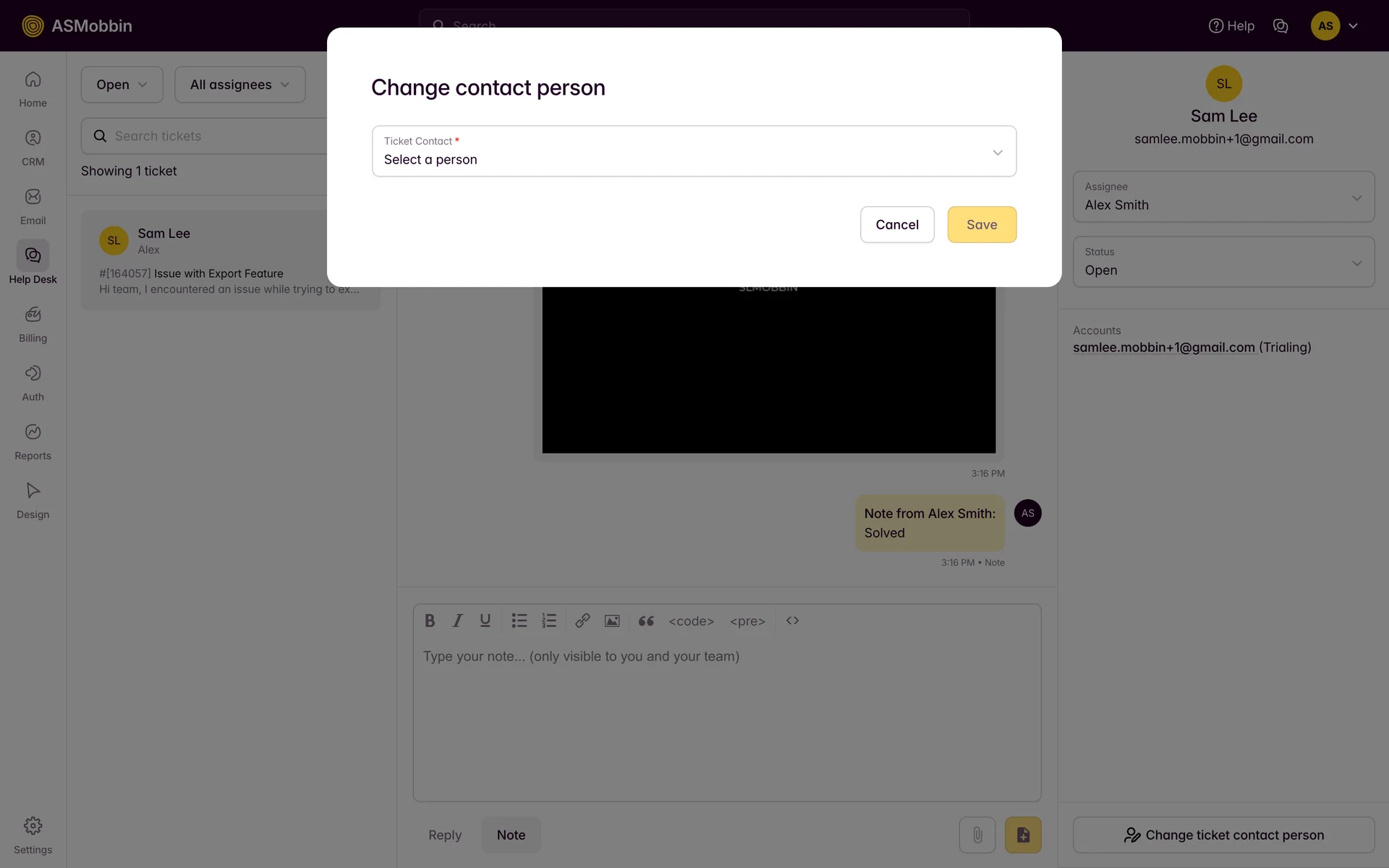Viewport: 1389px width, 868px height.
Task: Insert a numbered list
Action: 549,621
